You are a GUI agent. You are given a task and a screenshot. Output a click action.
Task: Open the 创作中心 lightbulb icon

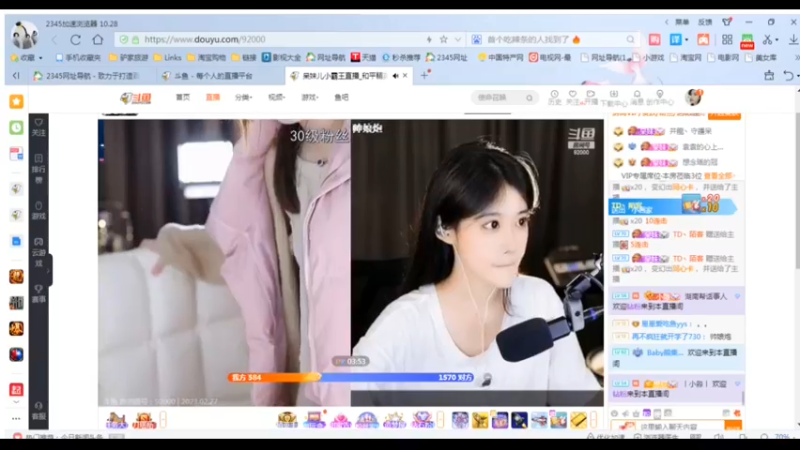pyautogui.click(x=660, y=97)
